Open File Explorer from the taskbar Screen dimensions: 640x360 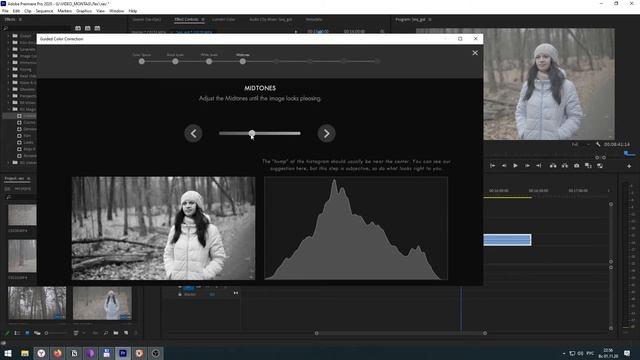point(25,353)
